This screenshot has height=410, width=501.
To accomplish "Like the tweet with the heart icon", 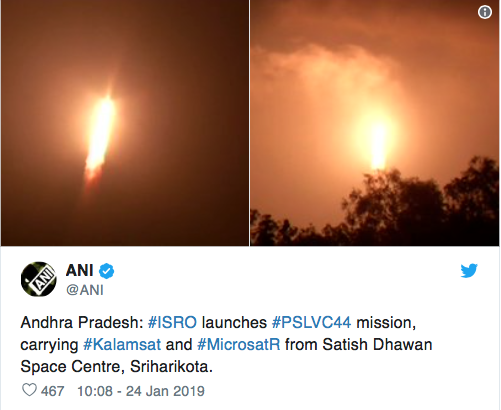I will (29, 390).
